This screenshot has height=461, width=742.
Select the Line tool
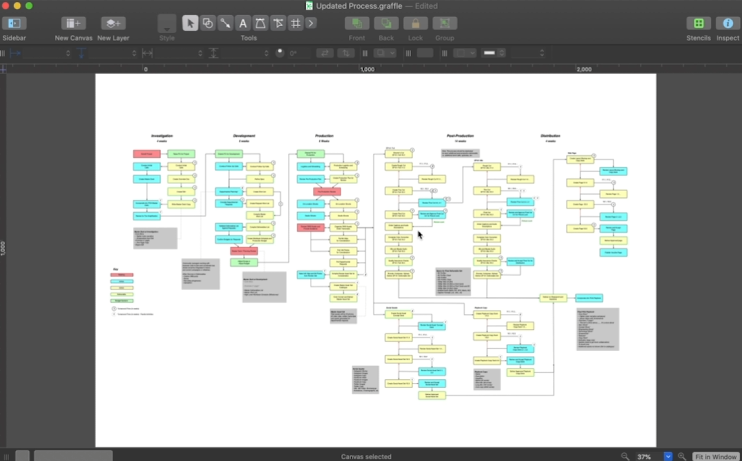(x=225, y=23)
